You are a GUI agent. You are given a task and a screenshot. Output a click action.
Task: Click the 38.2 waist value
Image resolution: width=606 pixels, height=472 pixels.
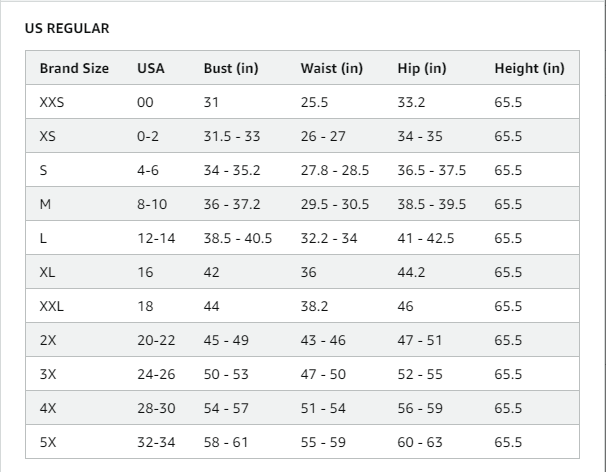(314, 306)
